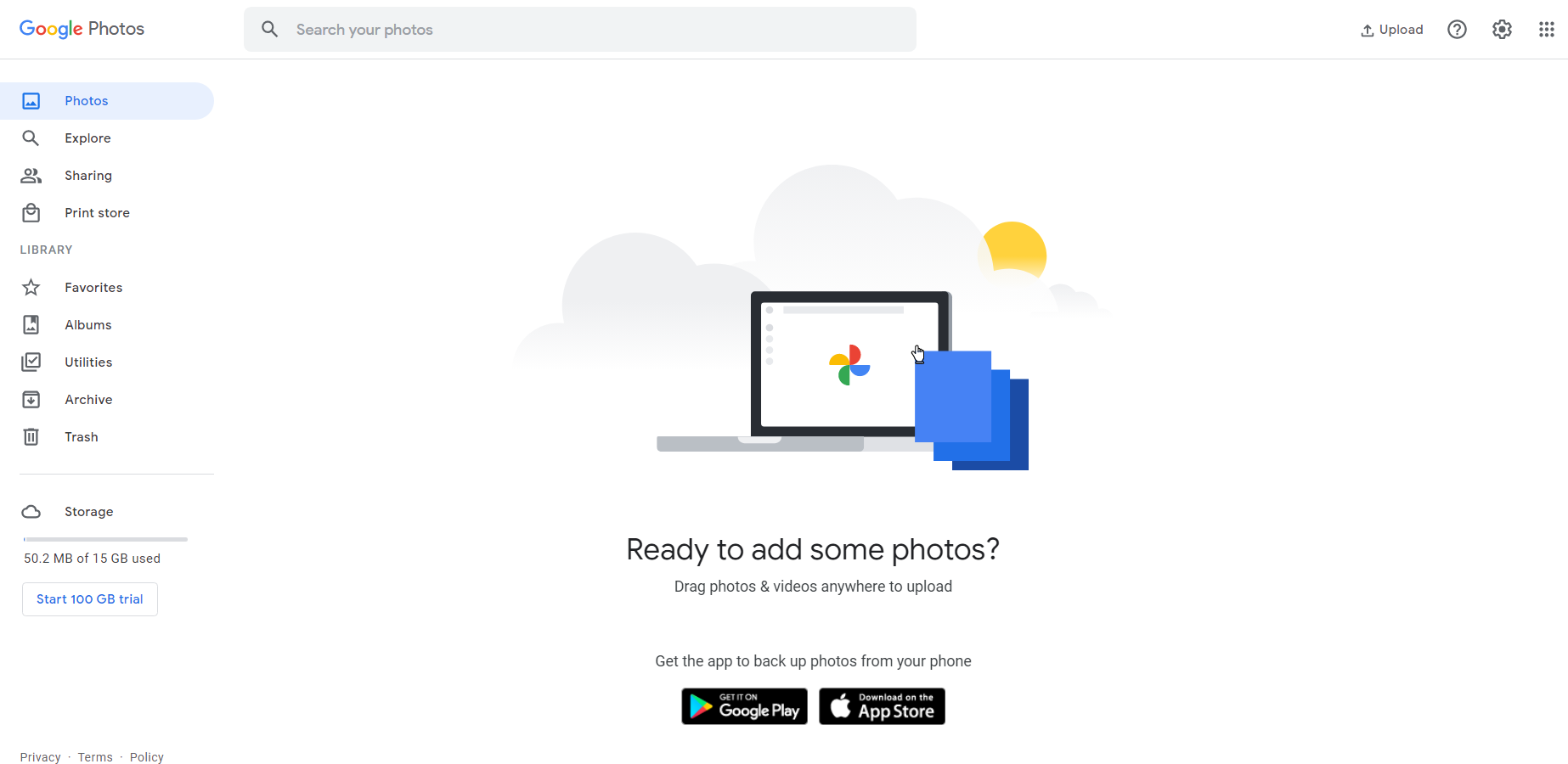The image size is (1568, 764).
Task: Click the Upload button
Action: (1391, 30)
